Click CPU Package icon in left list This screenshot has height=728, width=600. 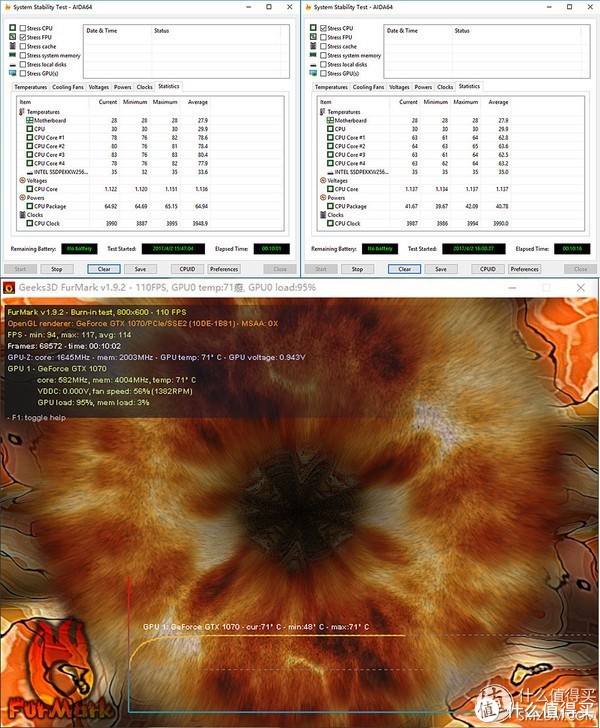pyautogui.click(x=30, y=206)
